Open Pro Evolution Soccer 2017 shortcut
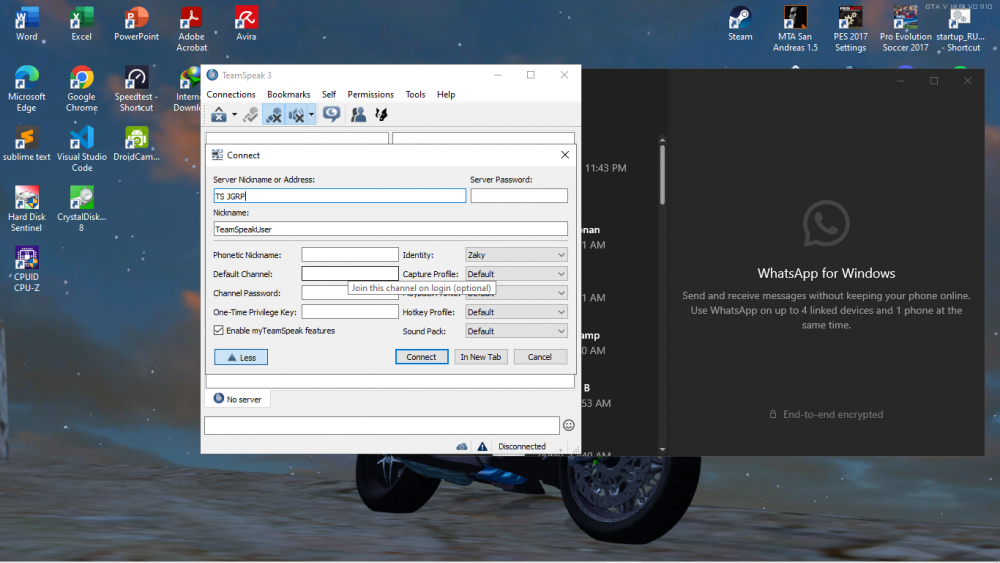Viewport: 1000px width, 563px height. (x=905, y=29)
